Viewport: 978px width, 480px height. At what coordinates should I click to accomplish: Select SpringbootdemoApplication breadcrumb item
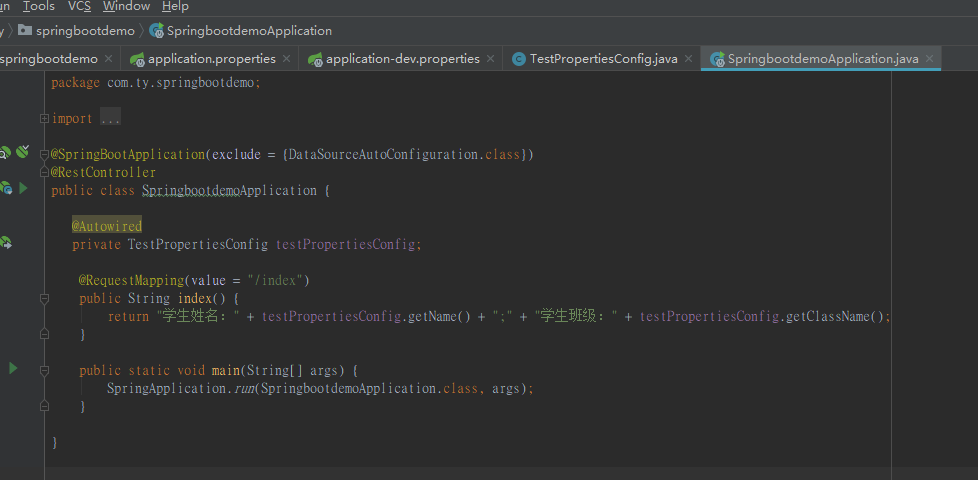pyautogui.click(x=249, y=31)
